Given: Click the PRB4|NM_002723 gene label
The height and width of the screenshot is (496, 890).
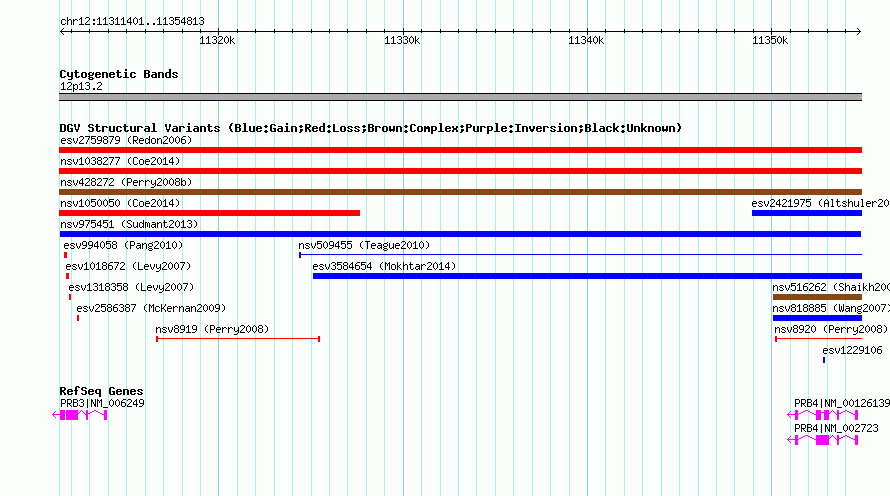Looking at the screenshot, I should 836,428.
